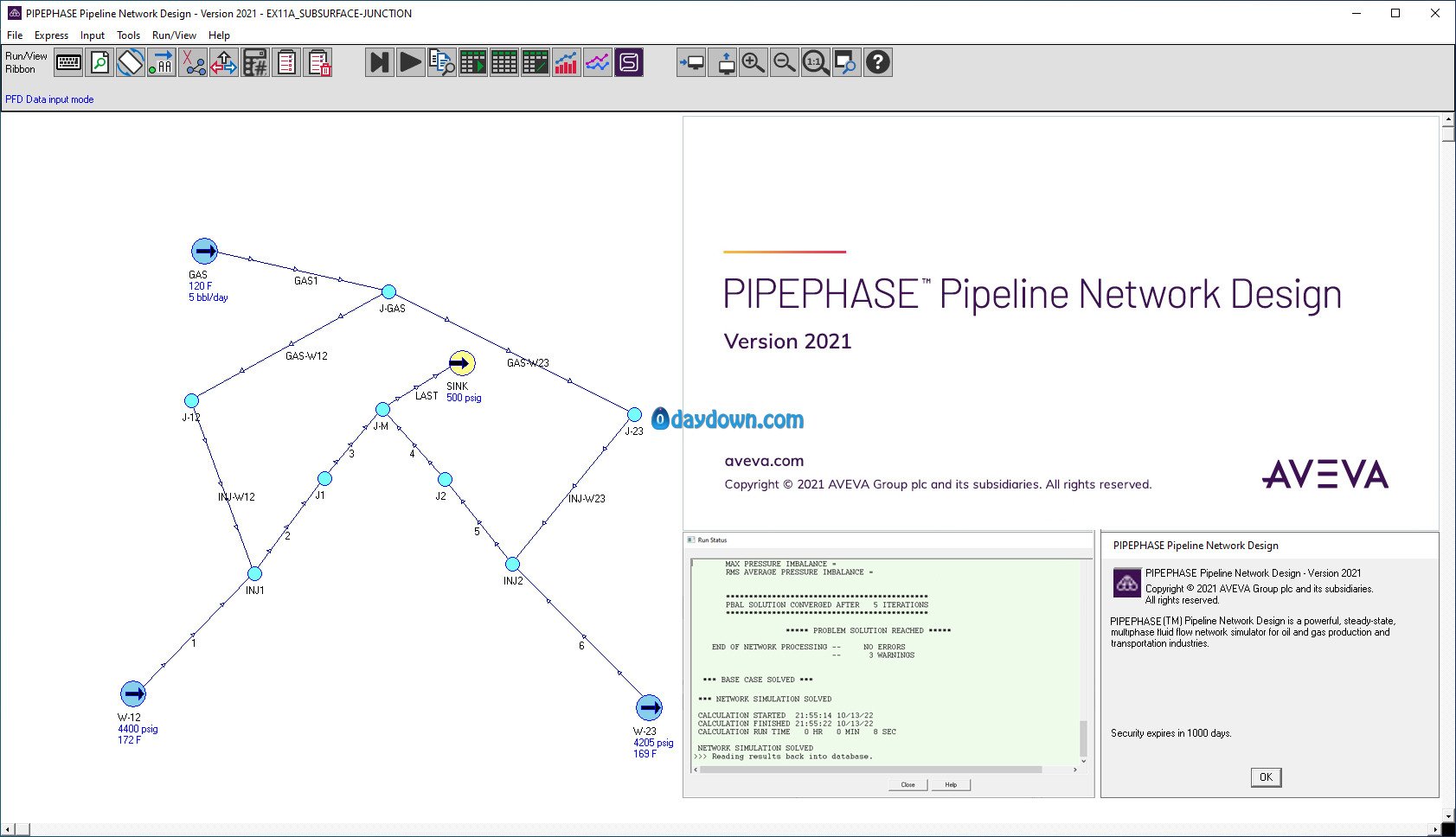Click the table with pencil icon
Screen dimensions: 1456x837
pyautogui.click(x=536, y=62)
